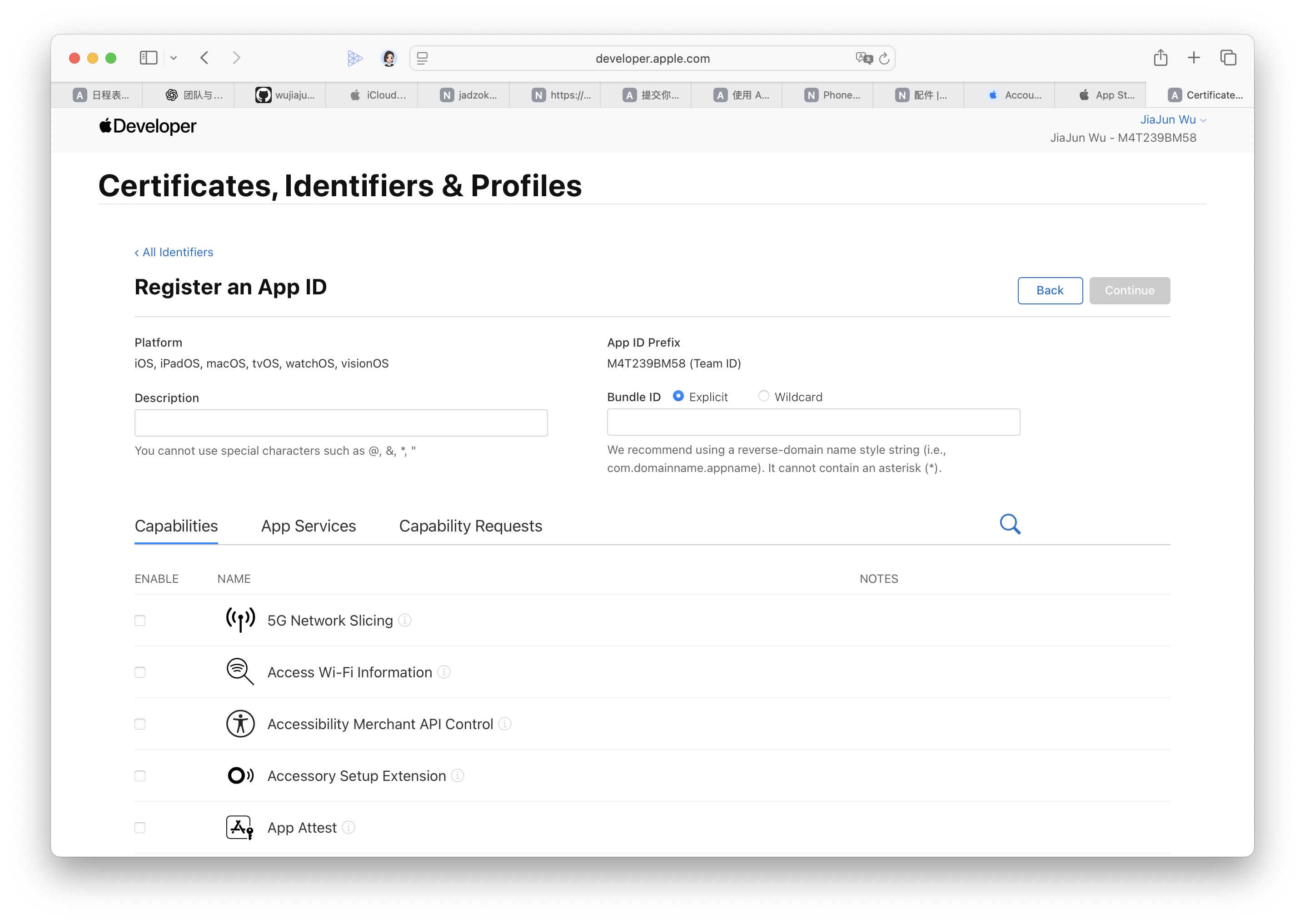This screenshot has width=1305, height=924.
Task: Switch to Capability Requests tab
Action: click(x=470, y=526)
